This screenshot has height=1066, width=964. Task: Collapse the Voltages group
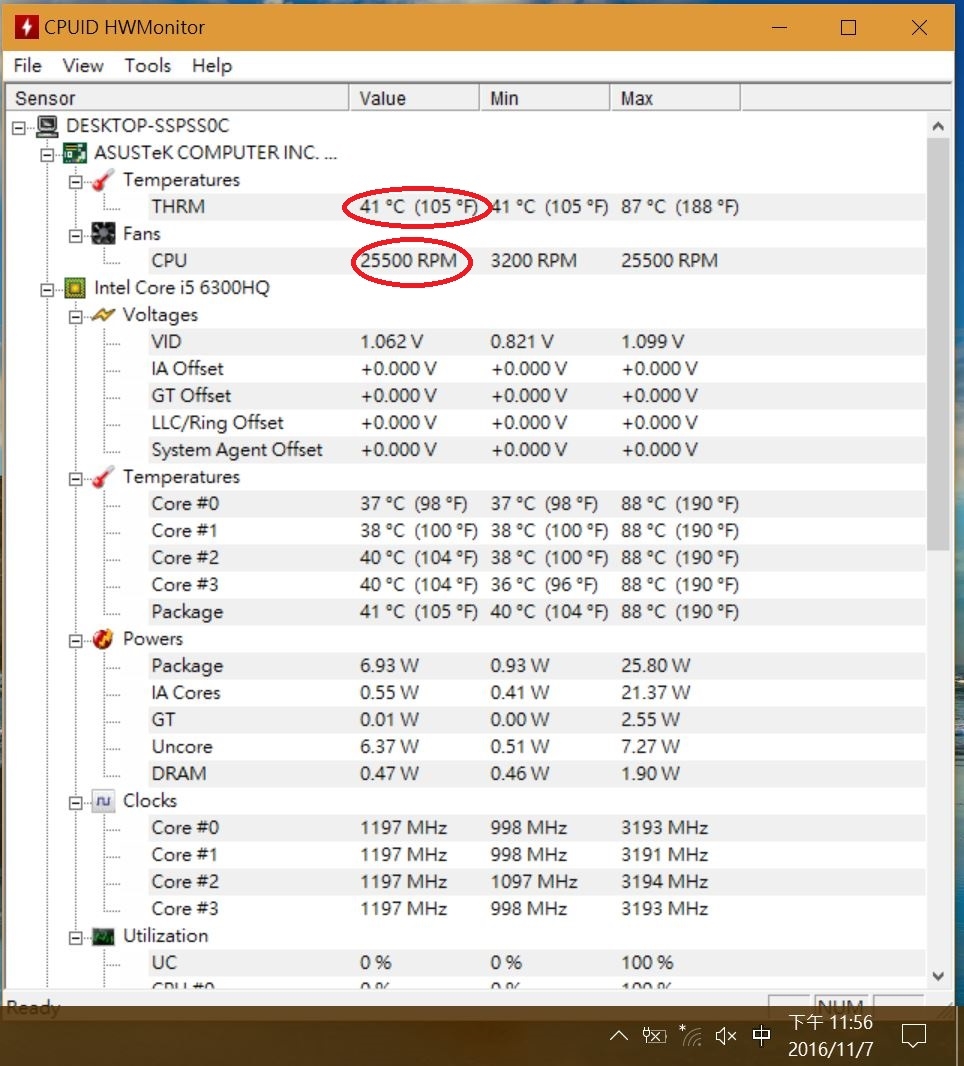pos(75,317)
